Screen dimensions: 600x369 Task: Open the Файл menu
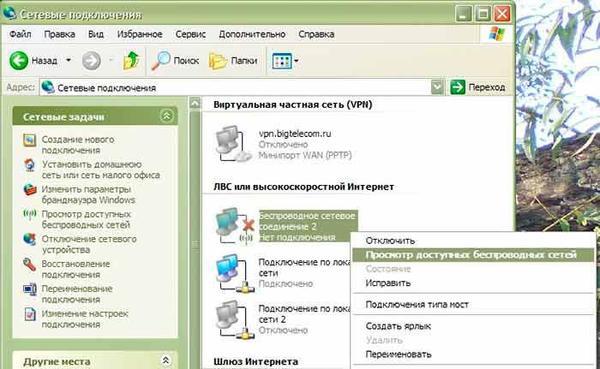(20, 34)
